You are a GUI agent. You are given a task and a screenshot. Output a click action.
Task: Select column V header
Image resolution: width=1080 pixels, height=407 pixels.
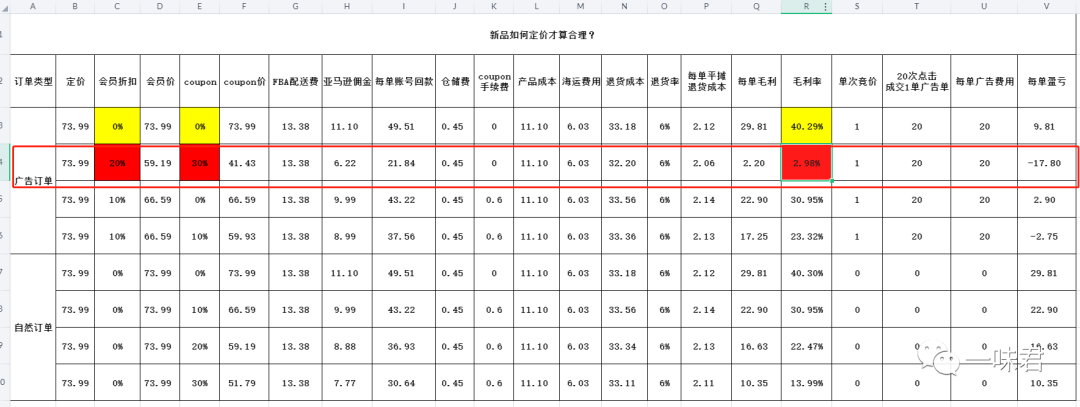point(1046,6)
